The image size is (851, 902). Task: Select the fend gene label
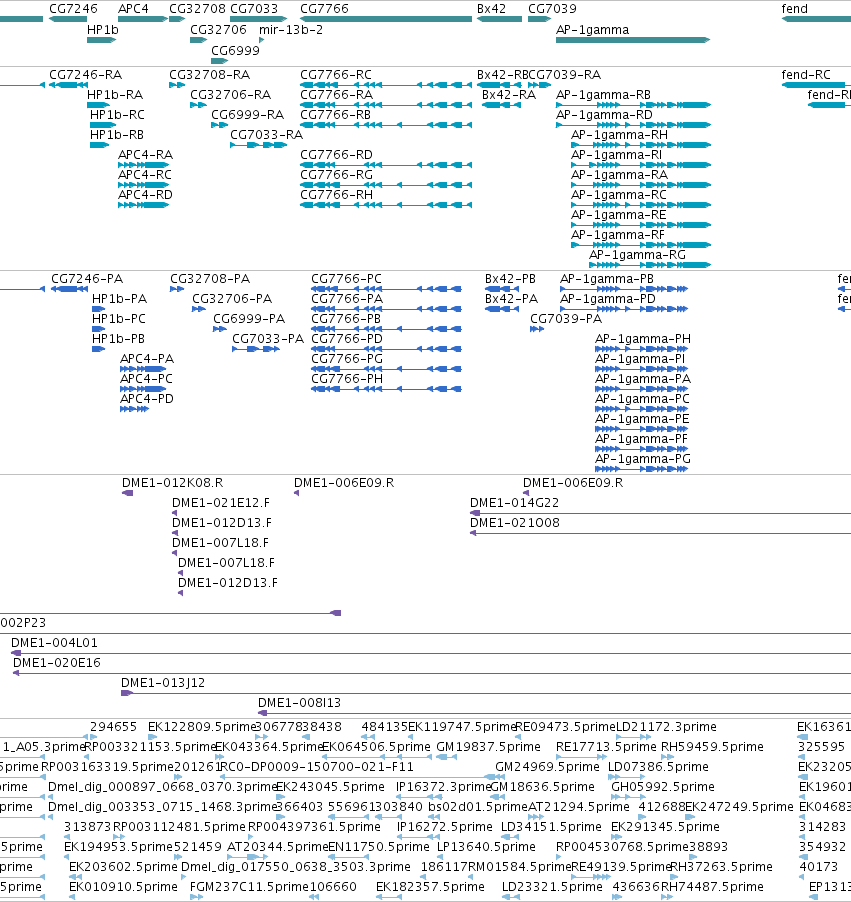(x=795, y=9)
